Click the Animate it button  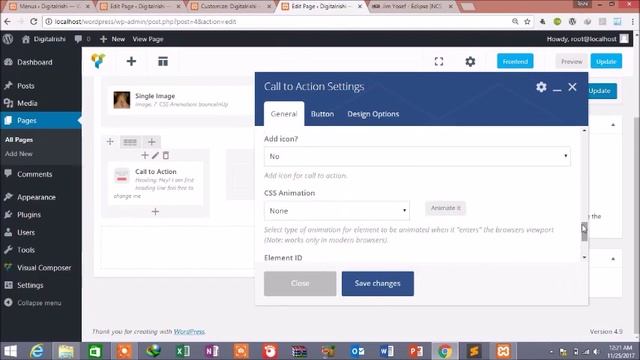(445, 208)
